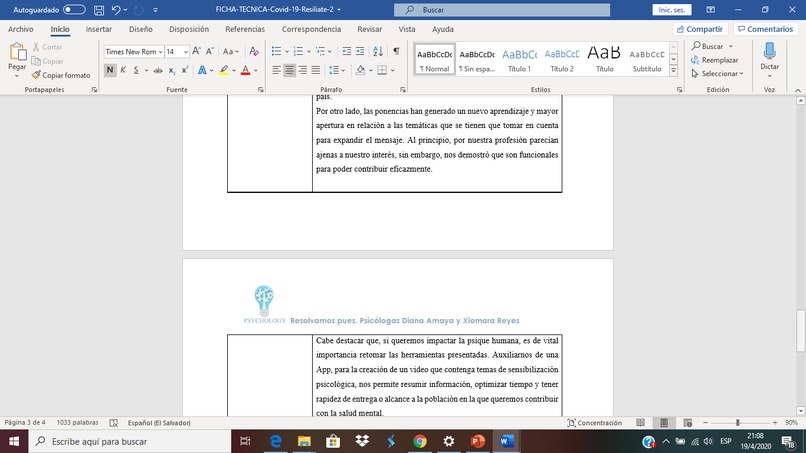Align text to the right
This screenshot has height=453, width=806.
[x=303, y=70]
